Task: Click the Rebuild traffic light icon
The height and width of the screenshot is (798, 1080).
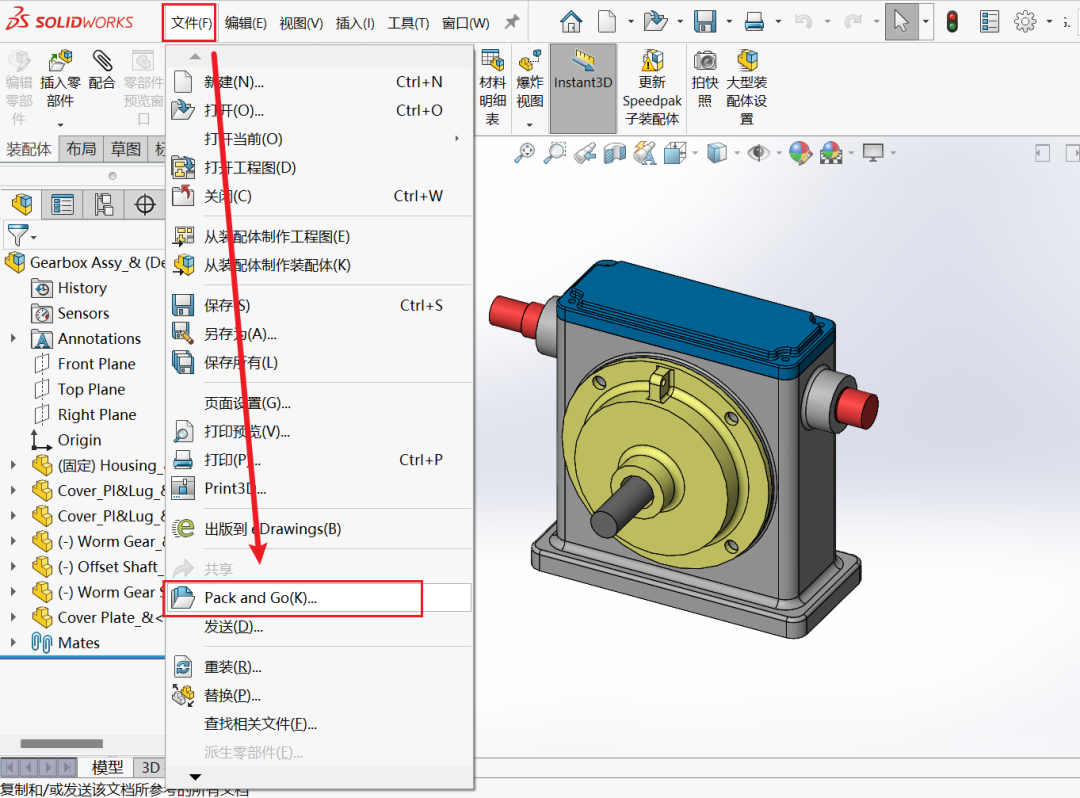Action: 952,21
